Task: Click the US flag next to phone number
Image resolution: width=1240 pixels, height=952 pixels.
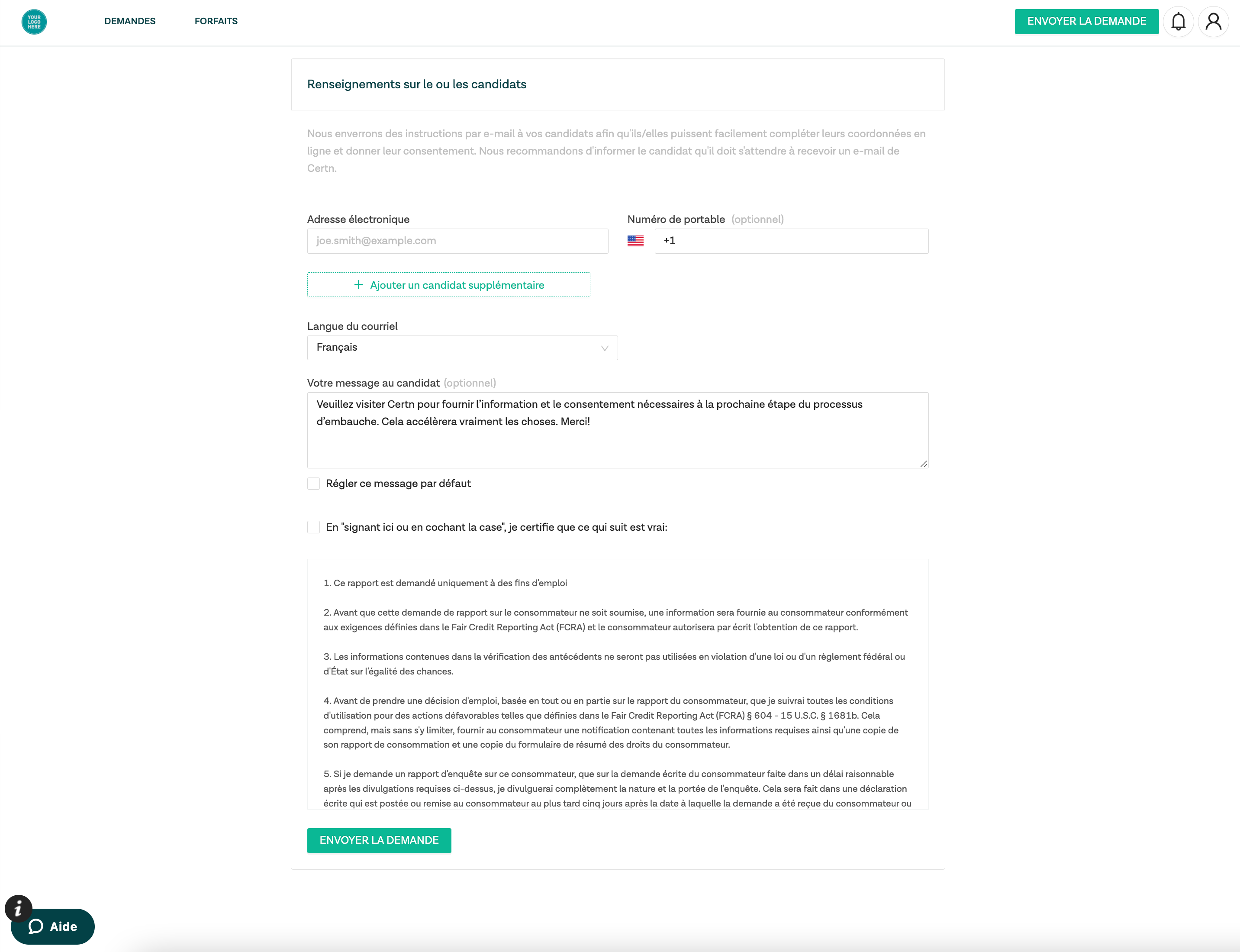Action: (635, 240)
